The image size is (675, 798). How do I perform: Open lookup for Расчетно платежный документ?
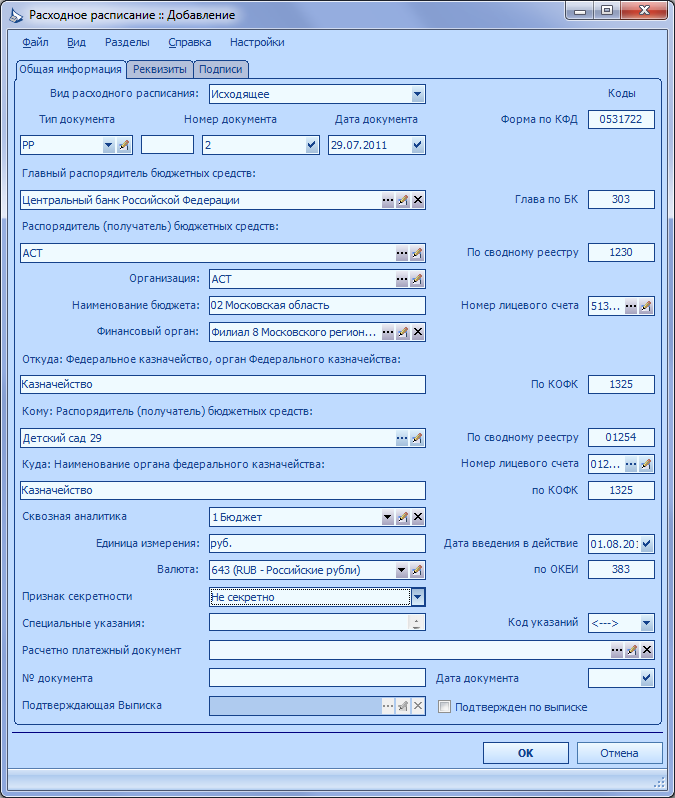pyautogui.click(x=616, y=650)
